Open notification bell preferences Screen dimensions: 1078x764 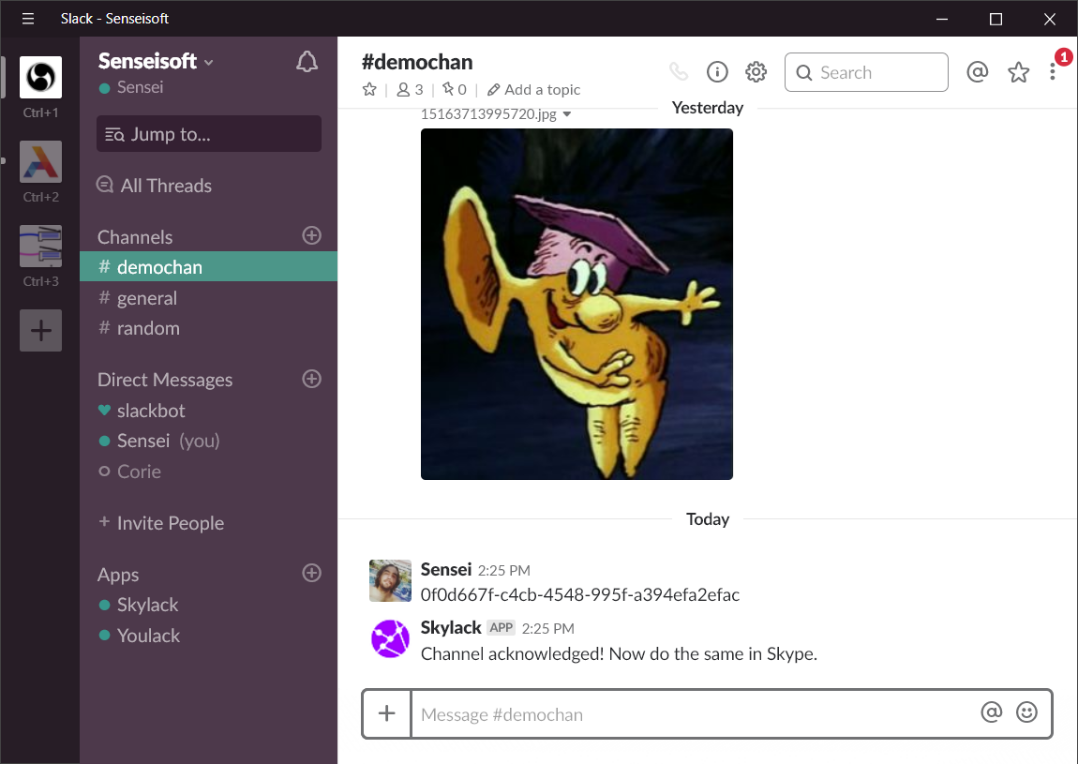pos(307,63)
